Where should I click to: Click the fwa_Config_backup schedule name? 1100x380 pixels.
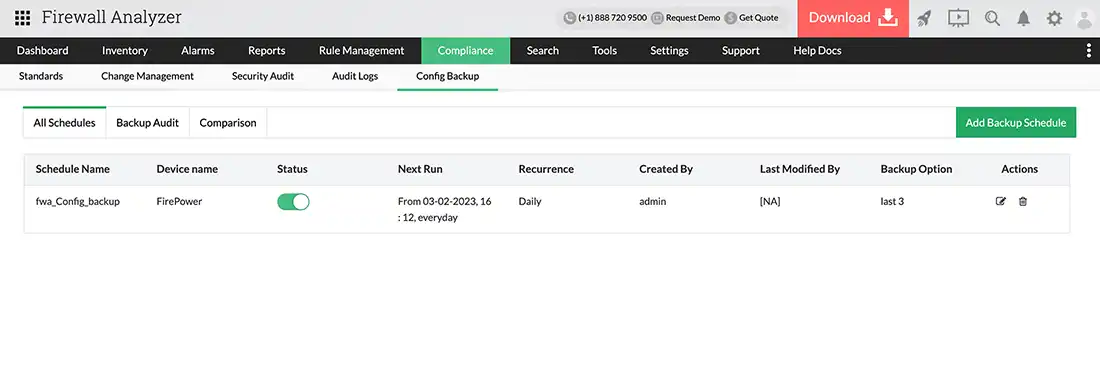pos(78,201)
